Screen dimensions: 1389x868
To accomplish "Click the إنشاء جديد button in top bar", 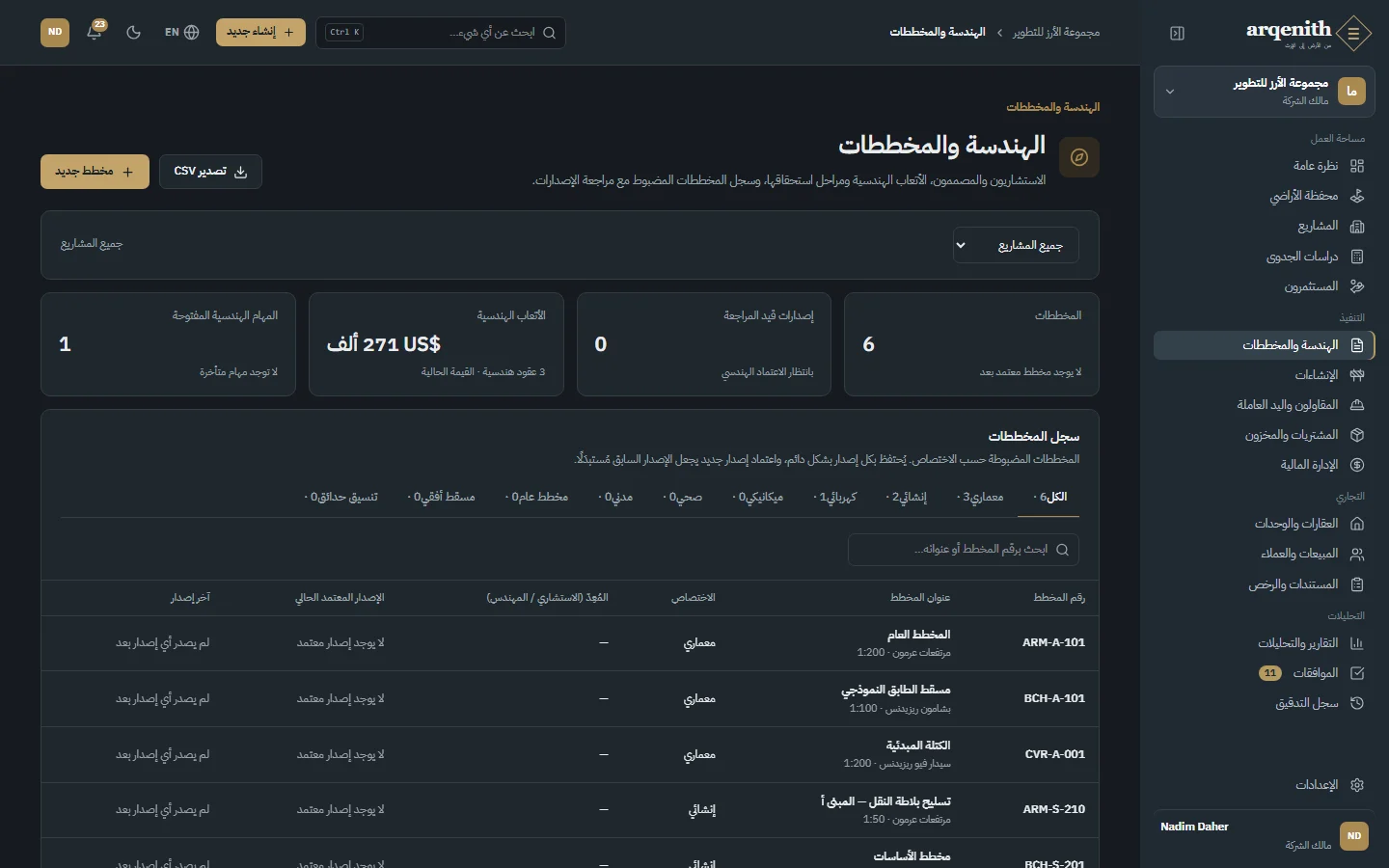I will pyautogui.click(x=260, y=32).
